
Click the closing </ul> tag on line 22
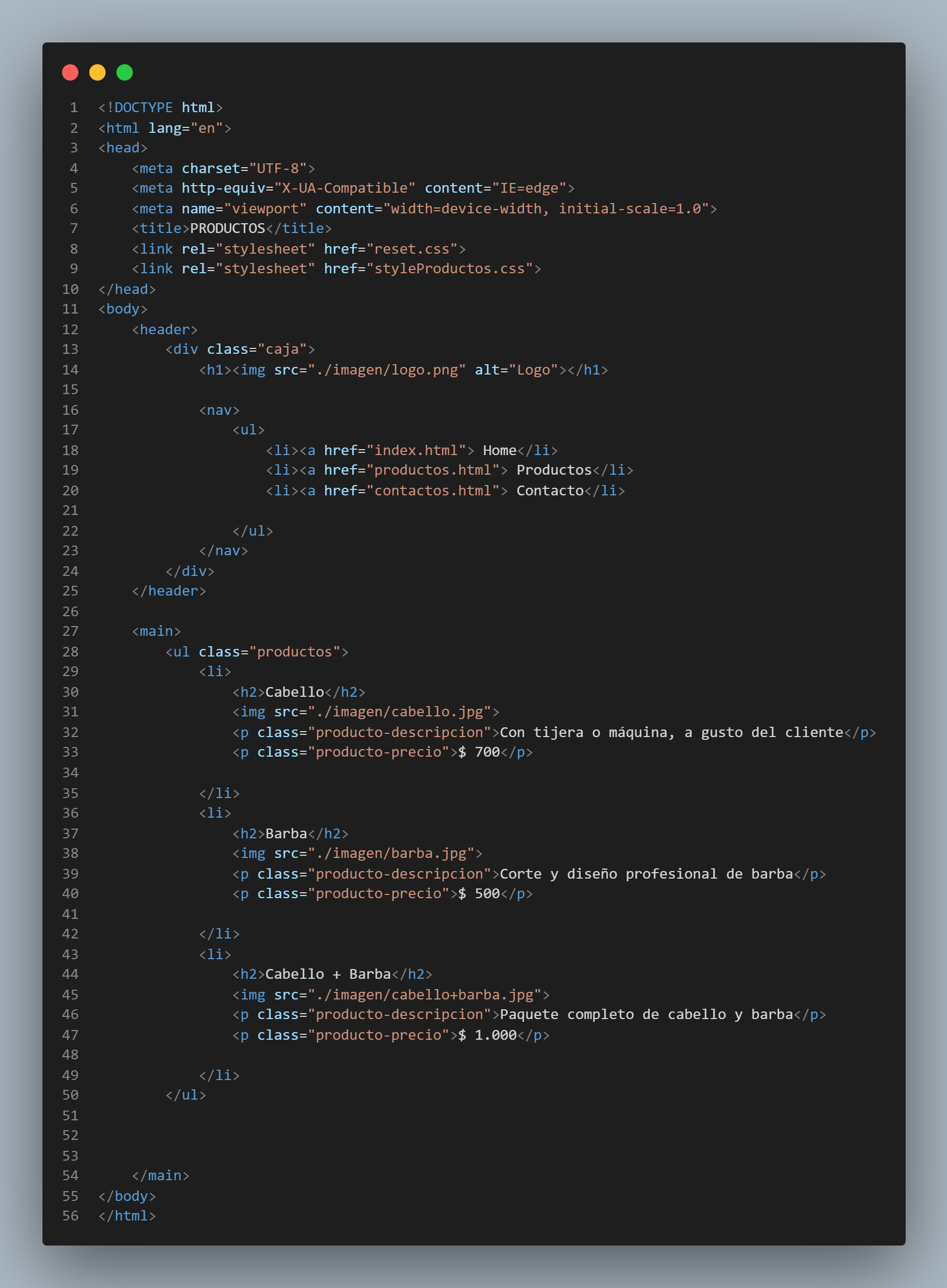253,531
